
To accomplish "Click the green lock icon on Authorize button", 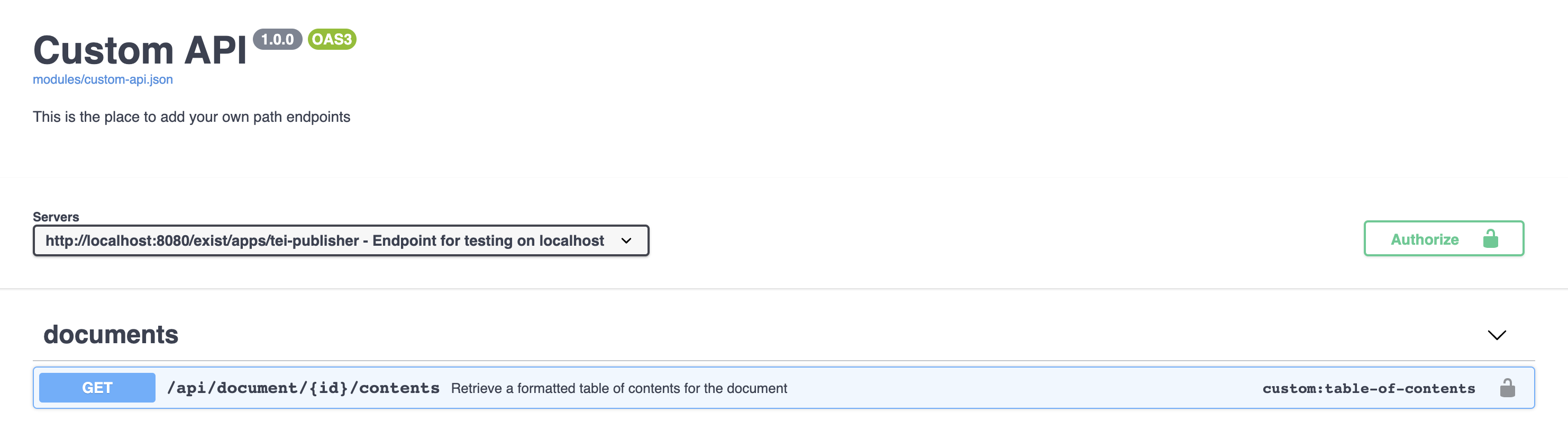I will [1490, 238].
